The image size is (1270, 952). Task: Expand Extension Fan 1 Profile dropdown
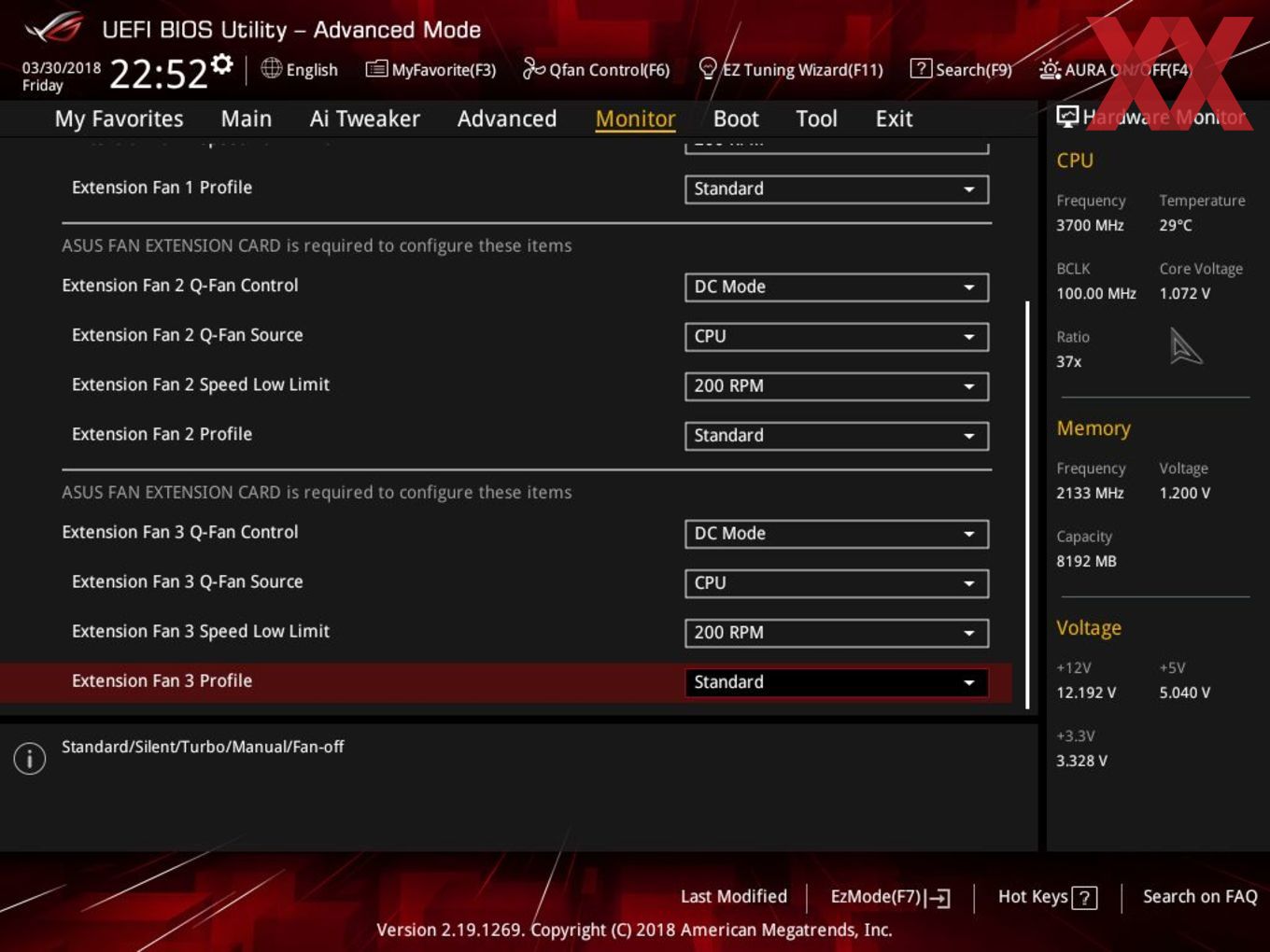(x=837, y=189)
